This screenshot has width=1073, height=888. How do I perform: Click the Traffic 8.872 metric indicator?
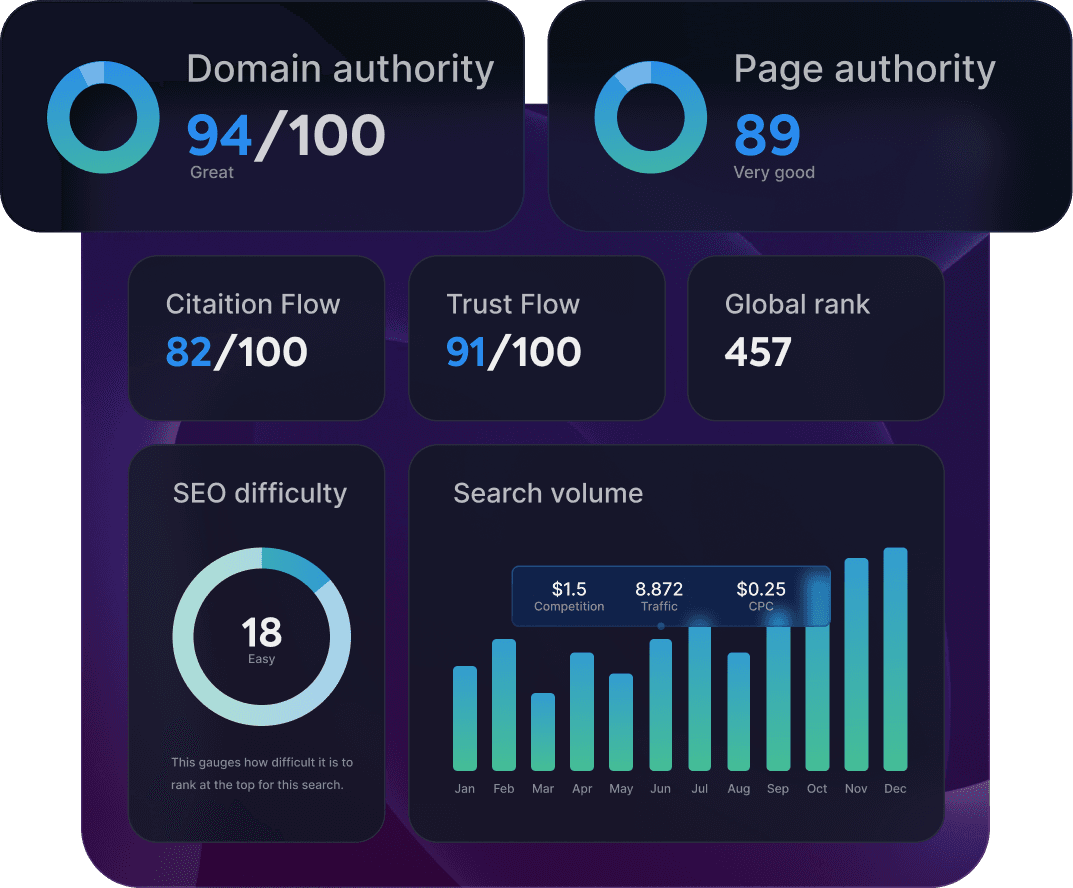point(659,596)
